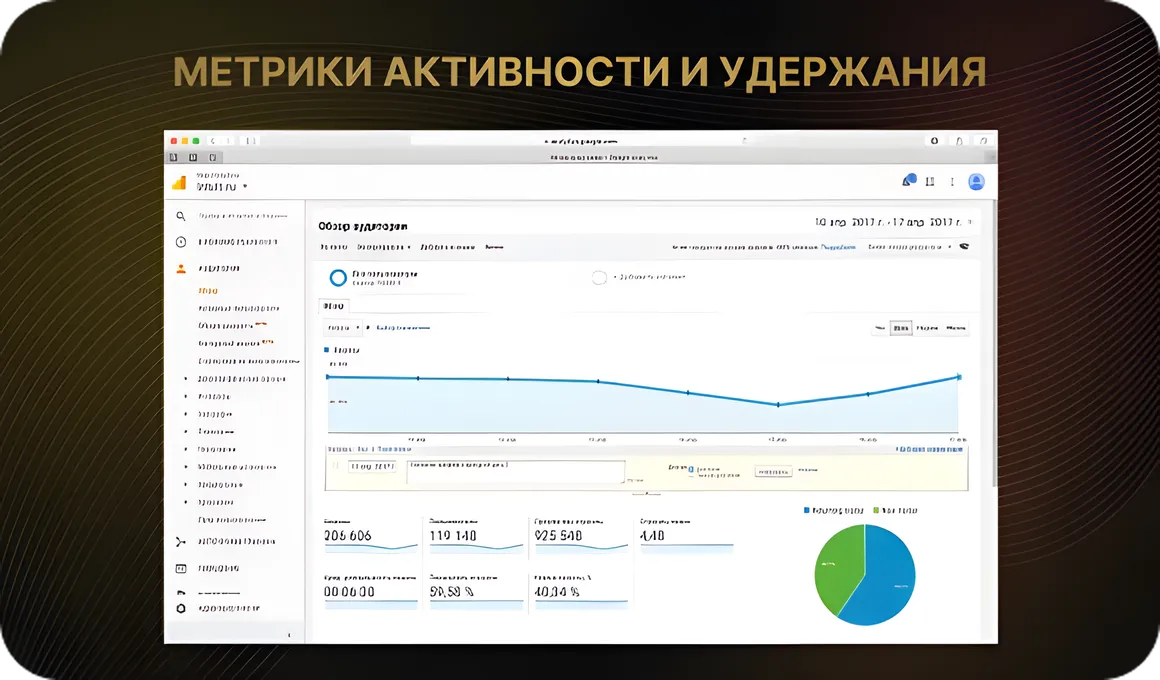Click the annotation date field

click(x=372, y=467)
